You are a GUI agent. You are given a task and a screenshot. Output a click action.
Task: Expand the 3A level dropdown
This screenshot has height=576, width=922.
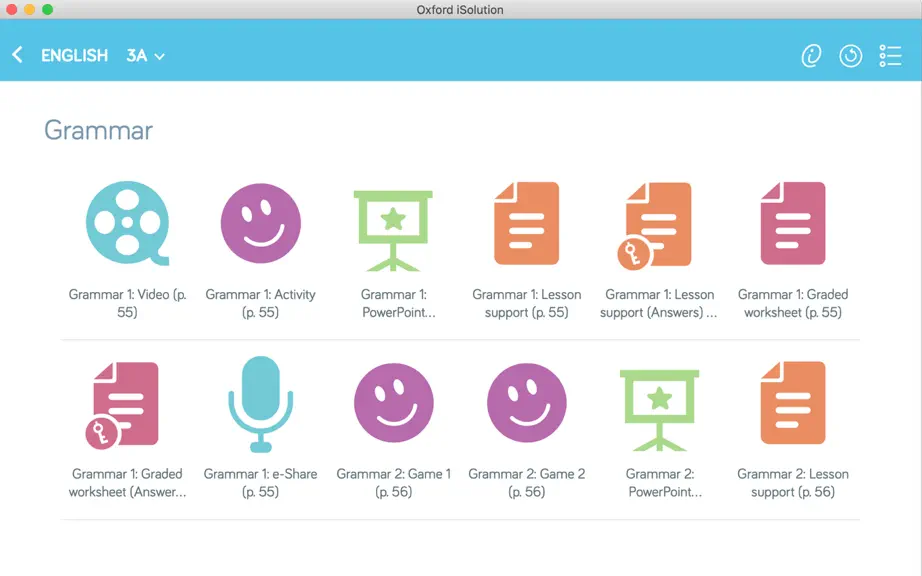pyautogui.click(x=145, y=56)
